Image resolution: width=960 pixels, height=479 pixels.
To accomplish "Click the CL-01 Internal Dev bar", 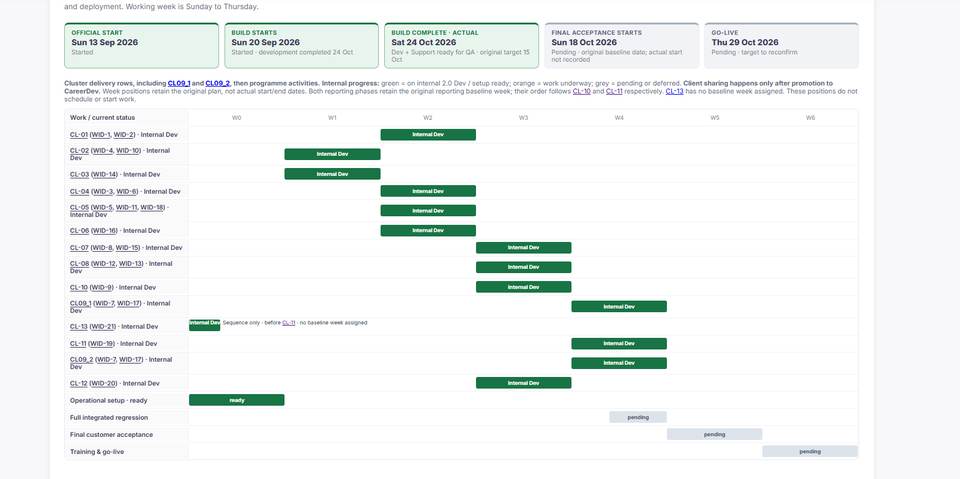I will click(x=428, y=135).
